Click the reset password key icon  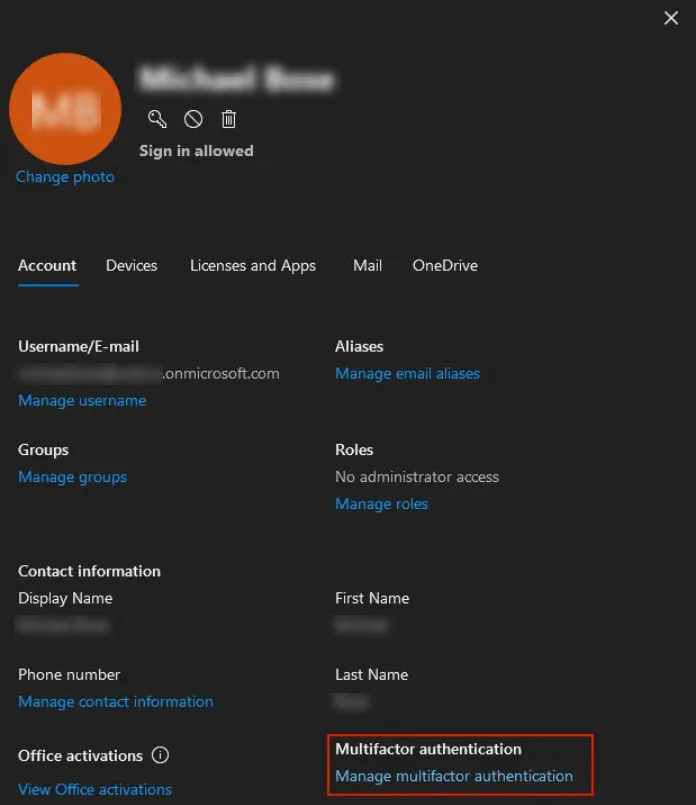157,119
